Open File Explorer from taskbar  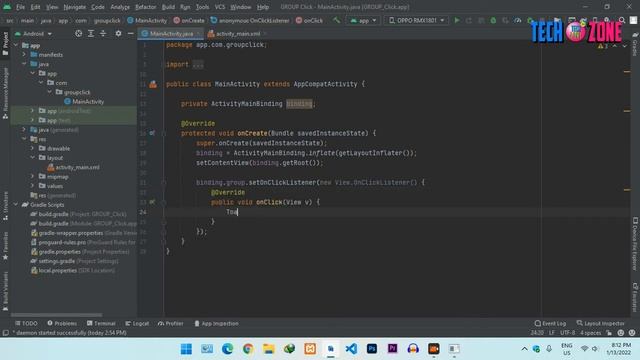[269, 349]
